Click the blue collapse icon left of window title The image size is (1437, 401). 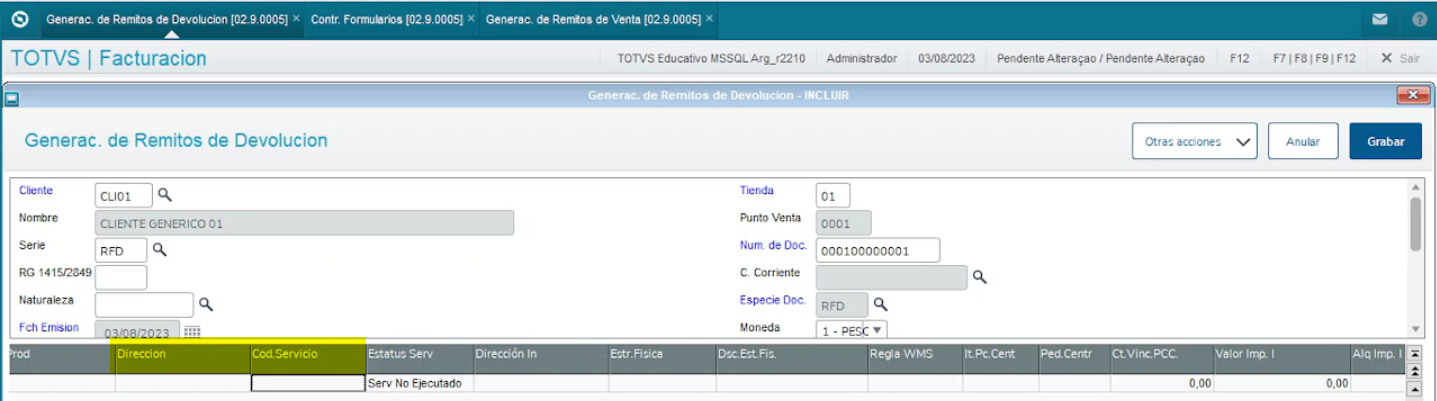point(13,98)
